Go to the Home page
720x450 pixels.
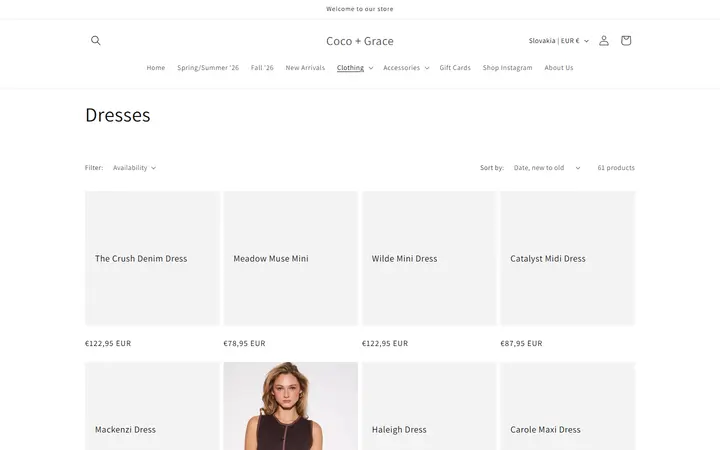156,68
